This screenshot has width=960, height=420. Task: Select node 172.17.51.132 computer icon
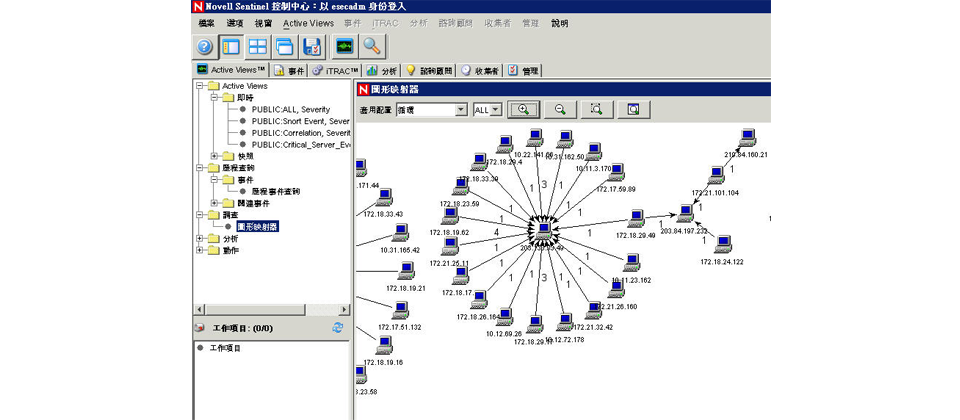[400, 310]
